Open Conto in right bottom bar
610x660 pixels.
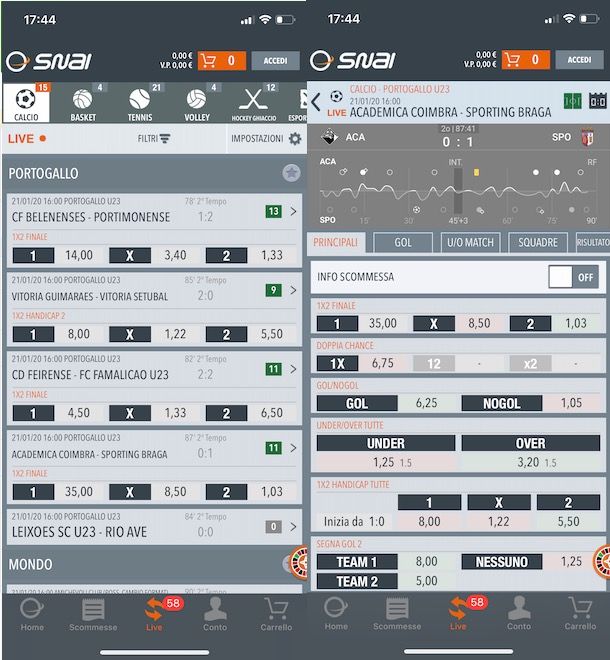point(519,614)
